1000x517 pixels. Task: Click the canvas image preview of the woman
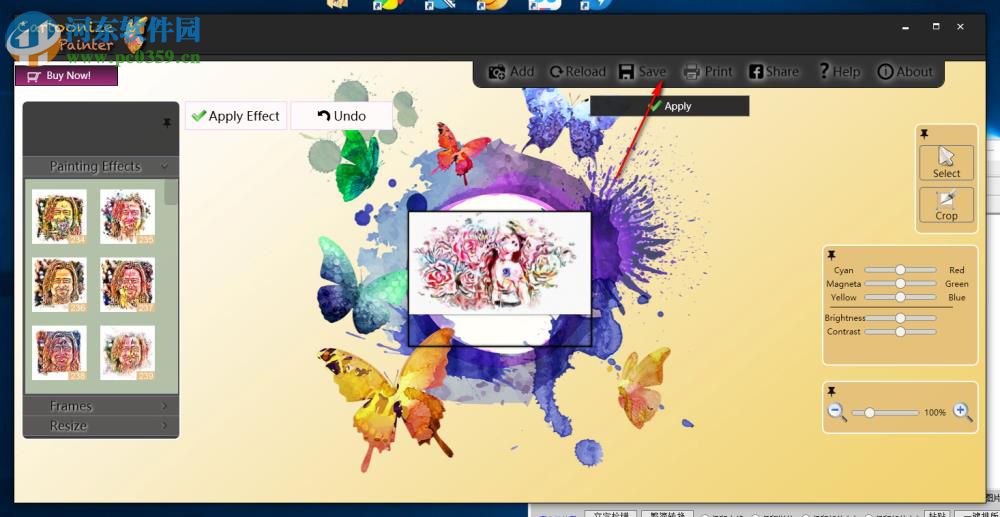[x=499, y=263]
